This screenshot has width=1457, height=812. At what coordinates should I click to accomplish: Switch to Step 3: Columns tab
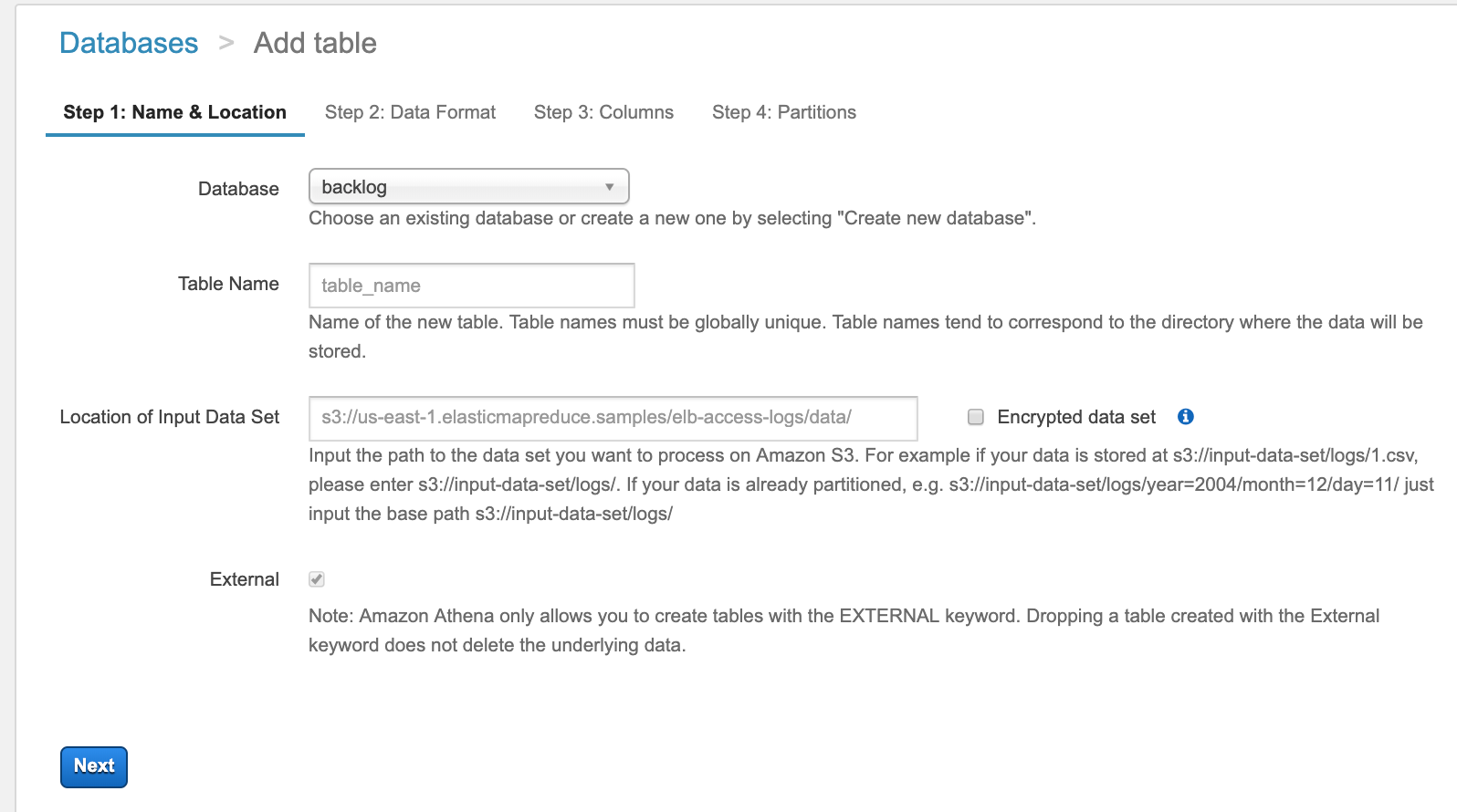click(603, 112)
